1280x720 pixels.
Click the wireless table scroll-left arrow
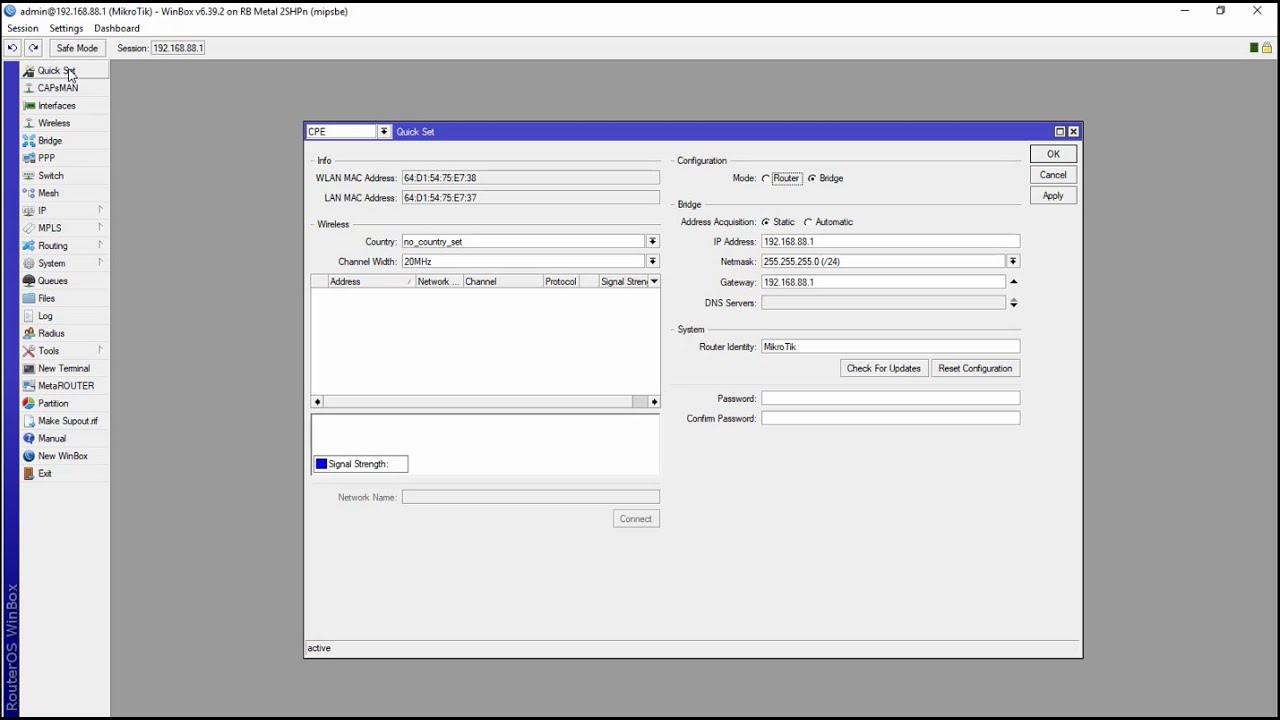tap(317, 402)
